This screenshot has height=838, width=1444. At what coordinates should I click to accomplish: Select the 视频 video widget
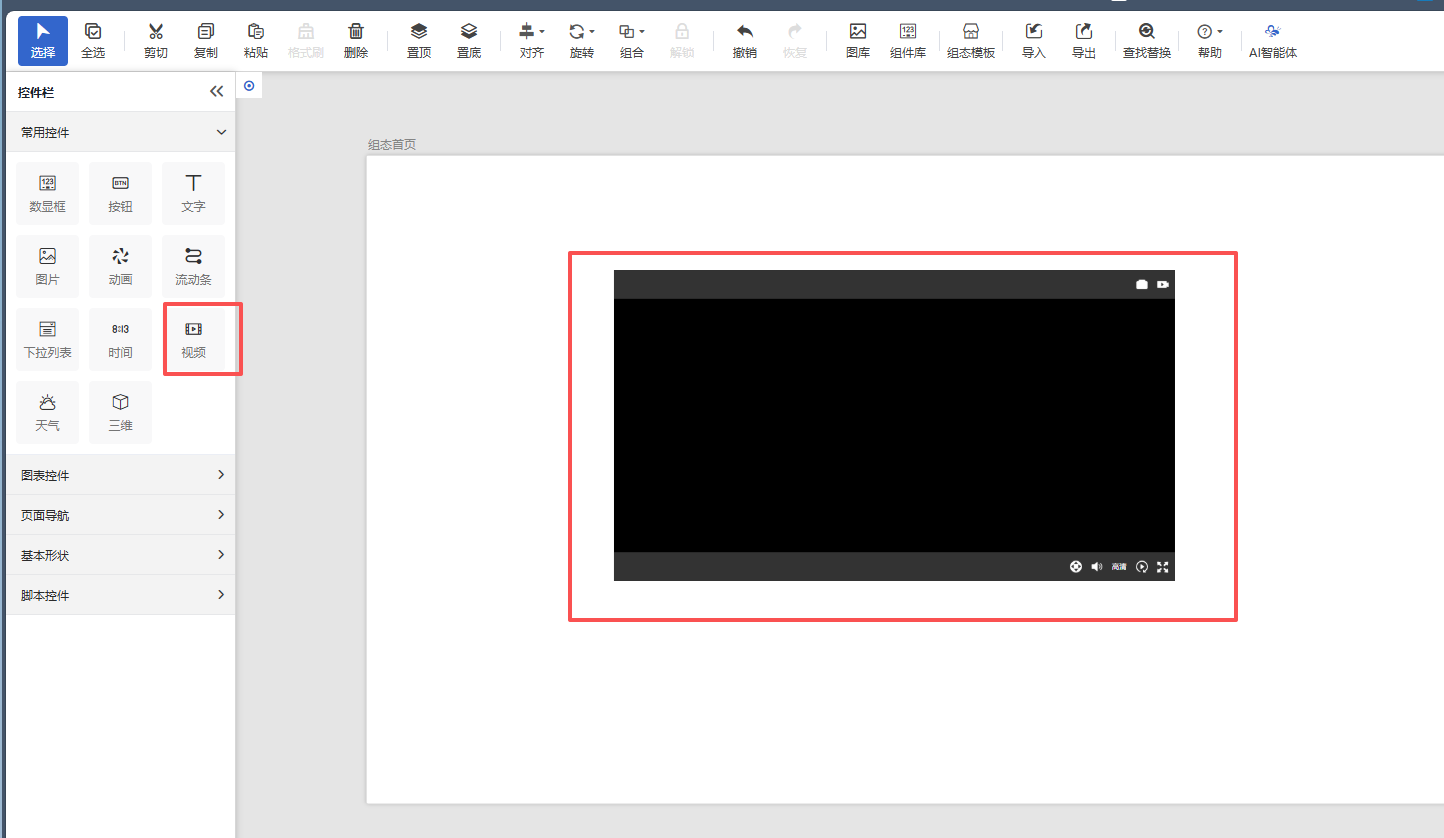click(x=193, y=340)
